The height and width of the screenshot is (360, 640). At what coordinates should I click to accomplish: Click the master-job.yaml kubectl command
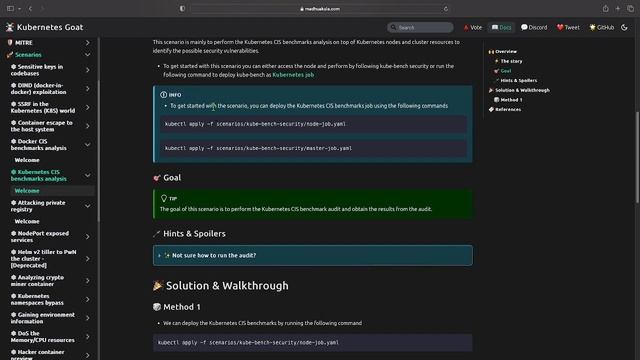tap(258, 148)
